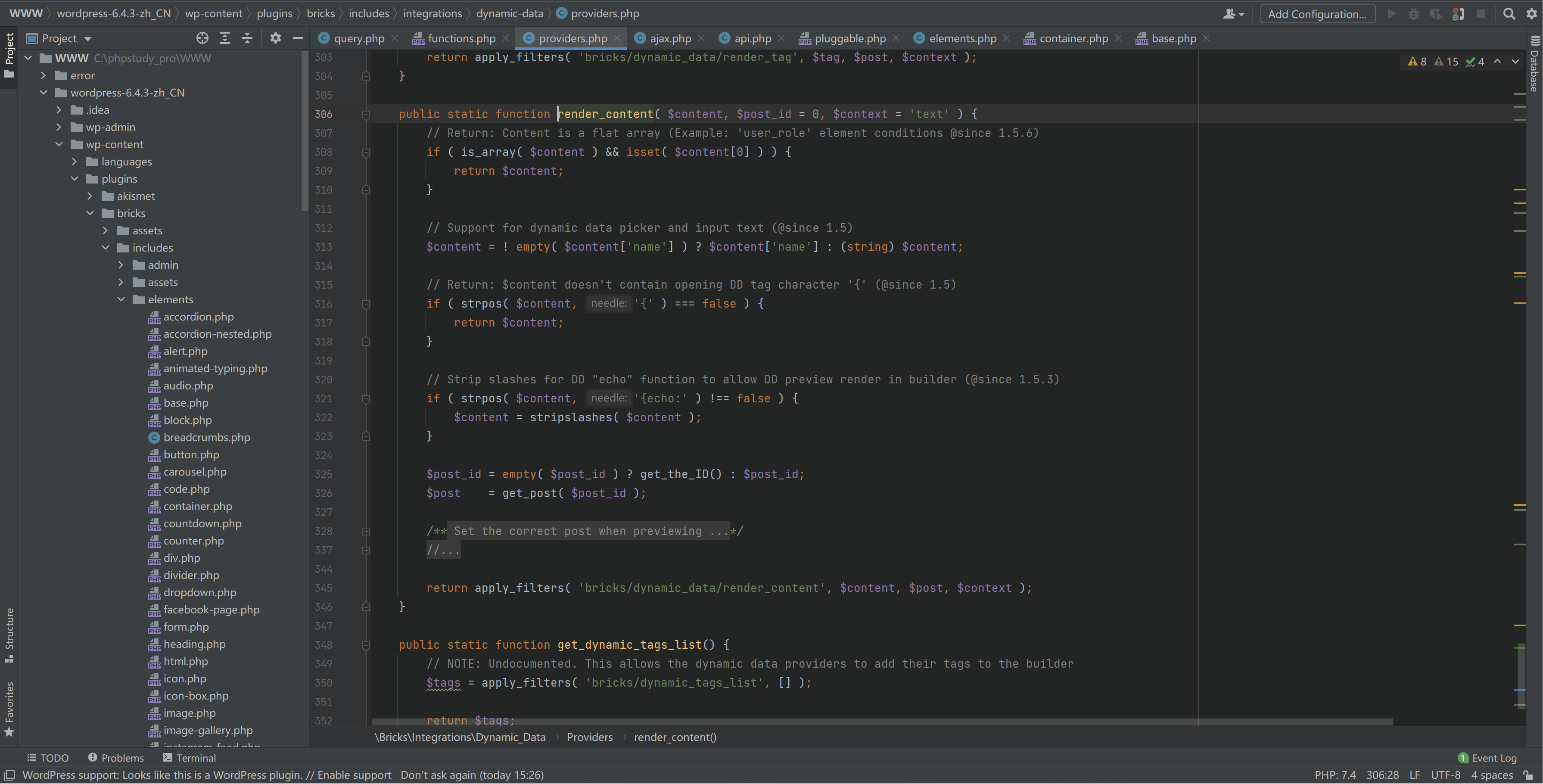
Task: Click the Collapse All icon in Project panel
Action: (247, 38)
